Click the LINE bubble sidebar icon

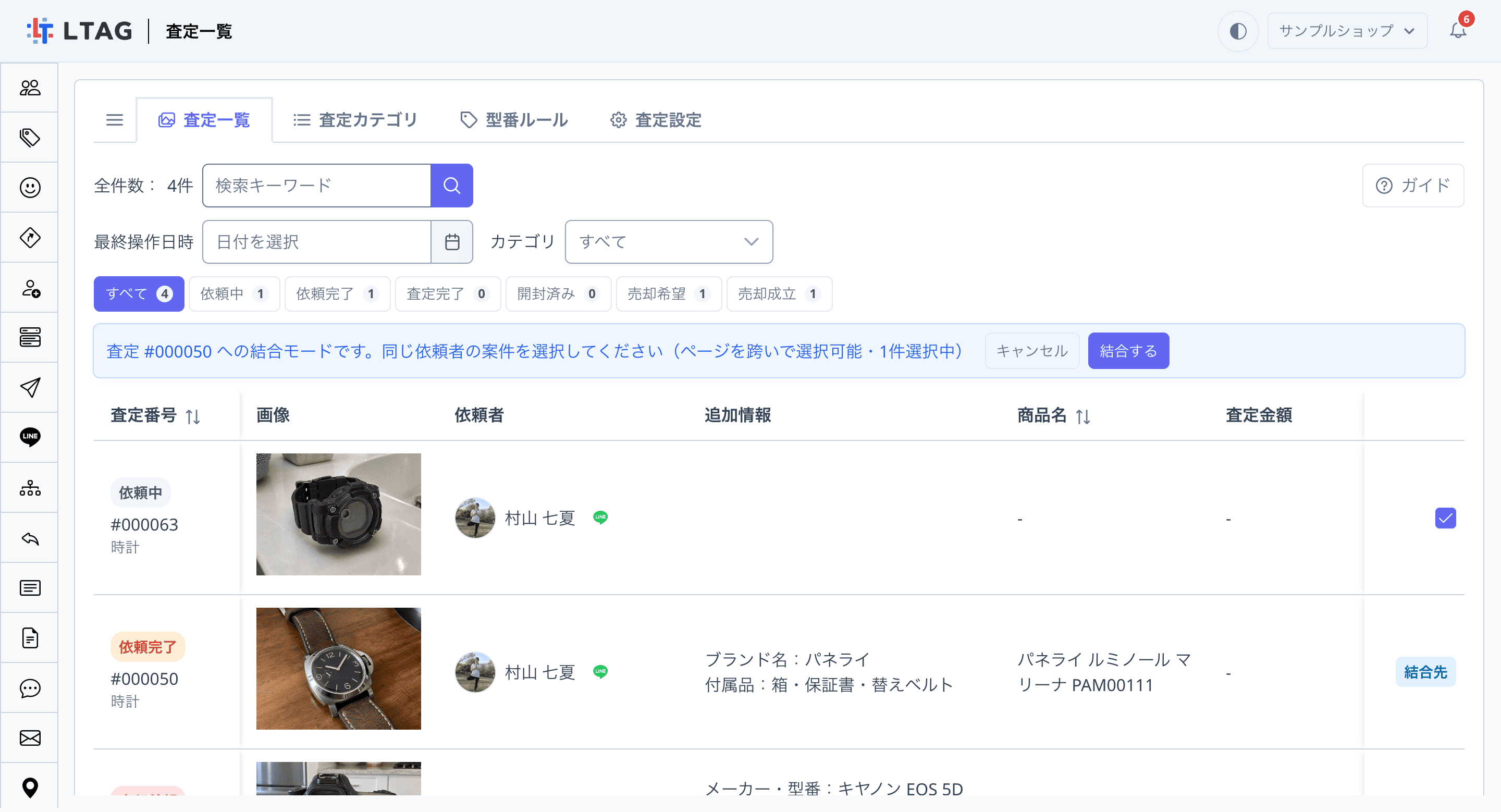pos(30,437)
